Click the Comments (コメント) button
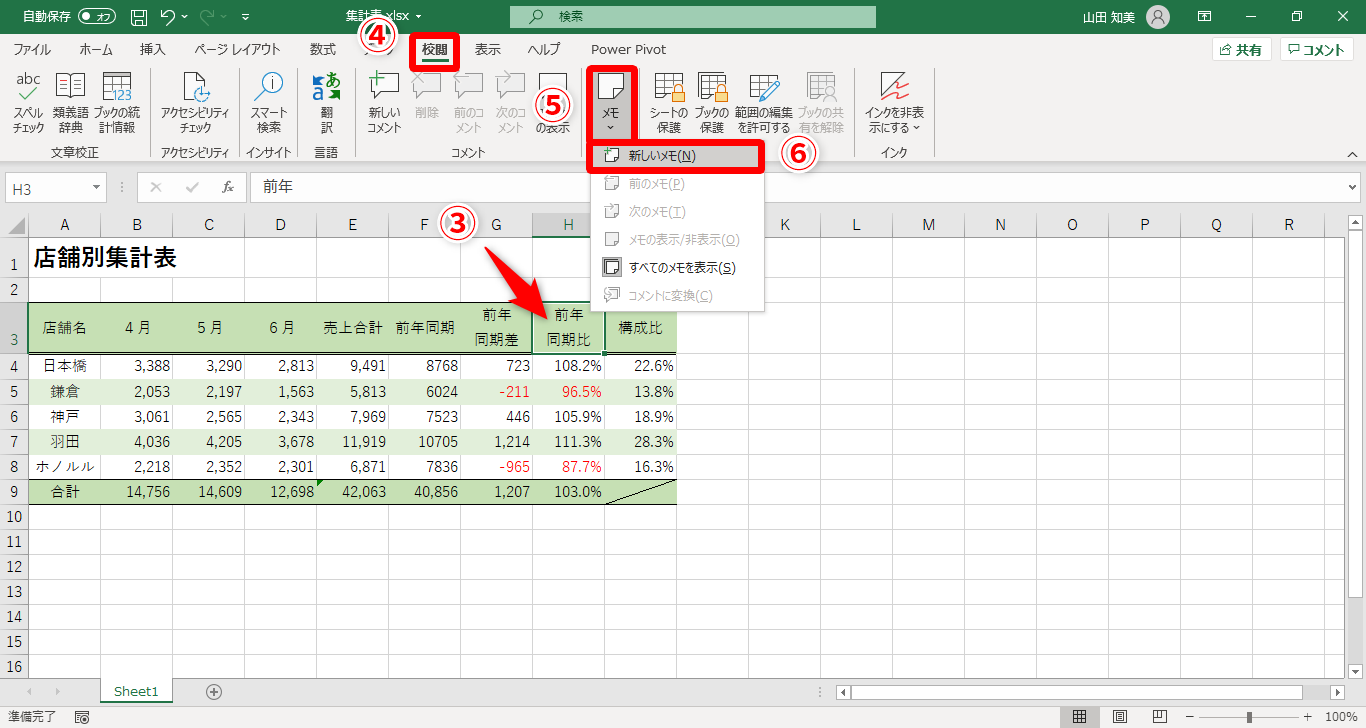The image size is (1366, 728). click(1316, 50)
